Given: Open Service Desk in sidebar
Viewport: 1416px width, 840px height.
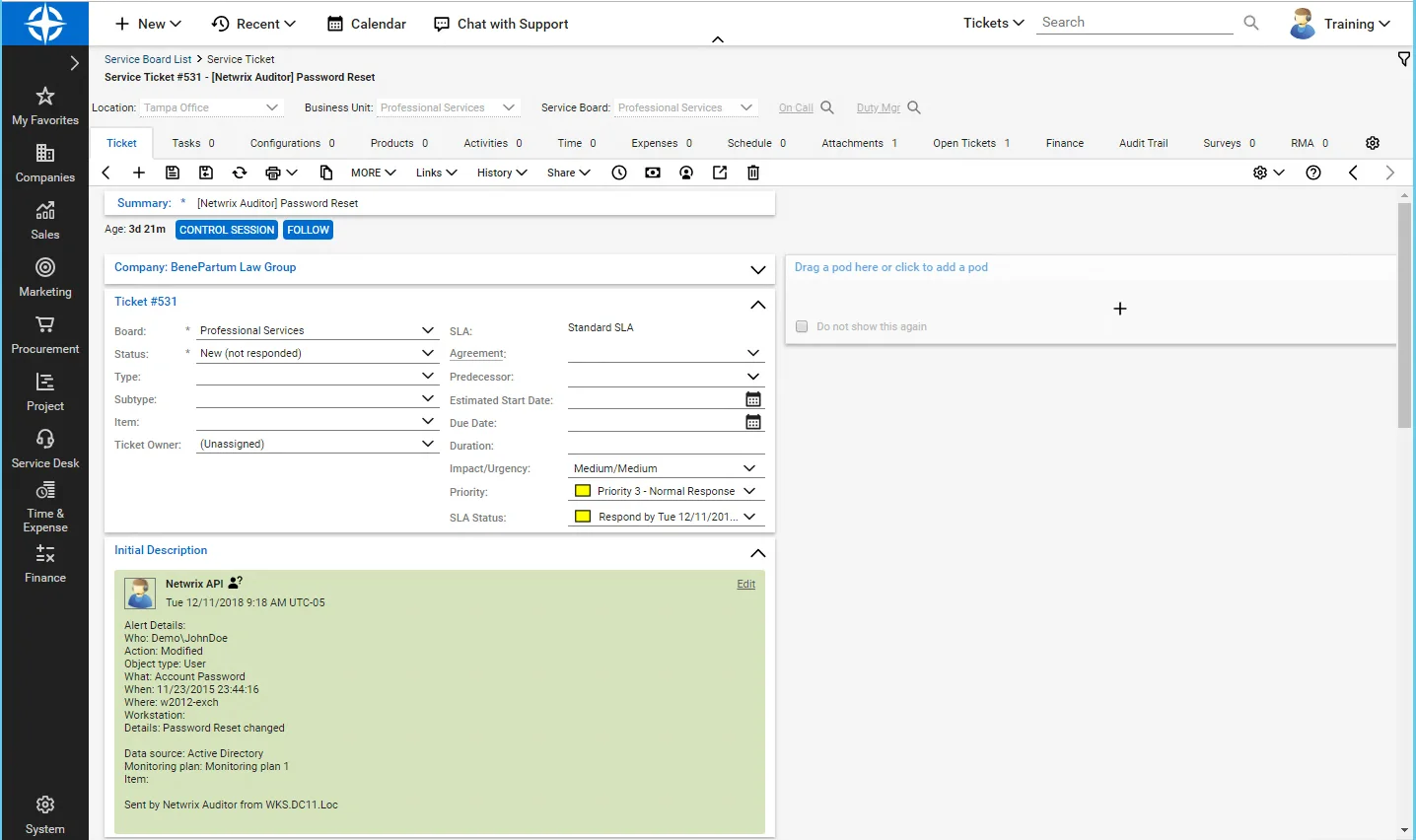Looking at the screenshot, I should 45,449.
